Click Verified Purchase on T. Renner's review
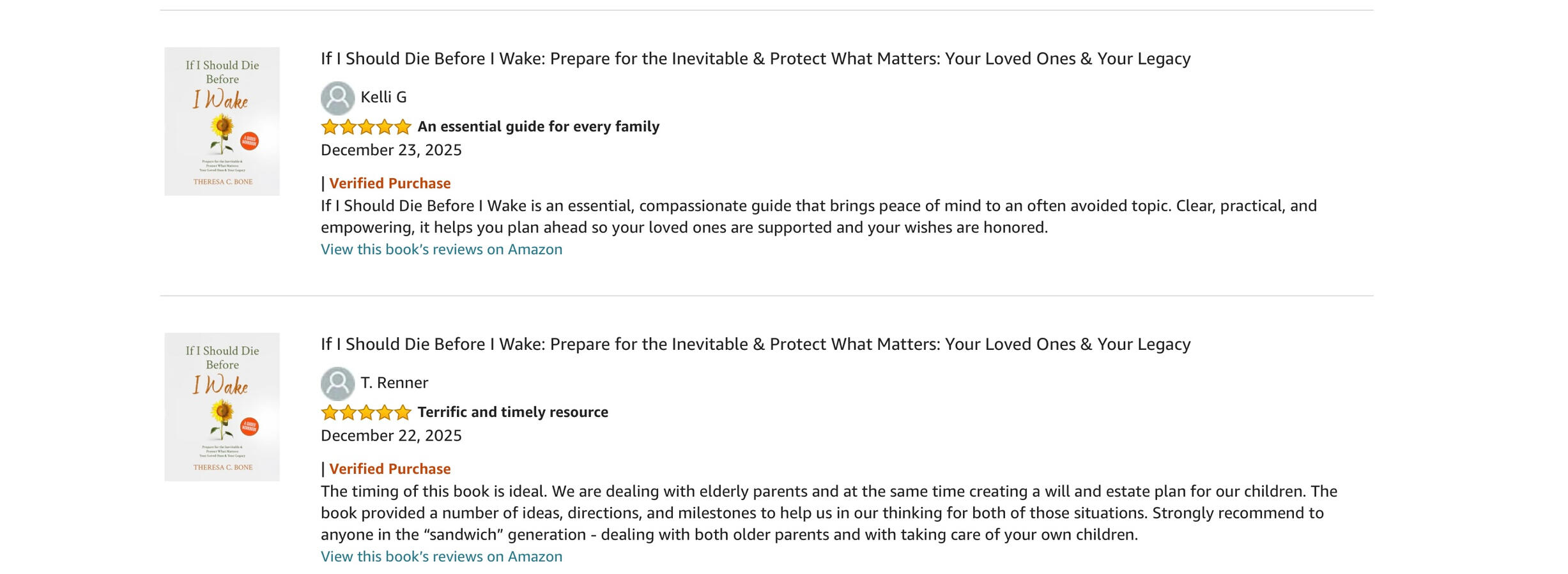 pyautogui.click(x=390, y=469)
